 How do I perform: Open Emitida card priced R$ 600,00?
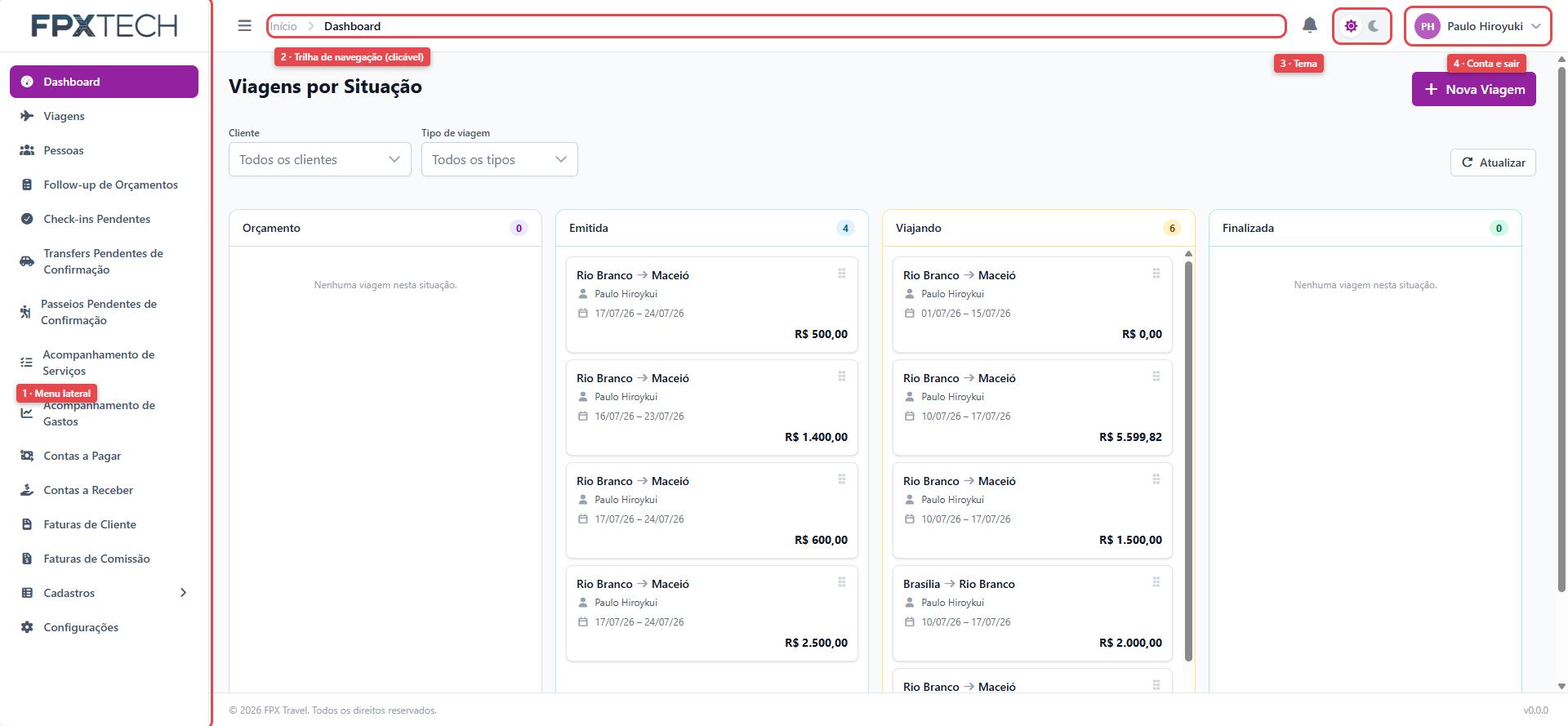pyautogui.click(x=712, y=510)
